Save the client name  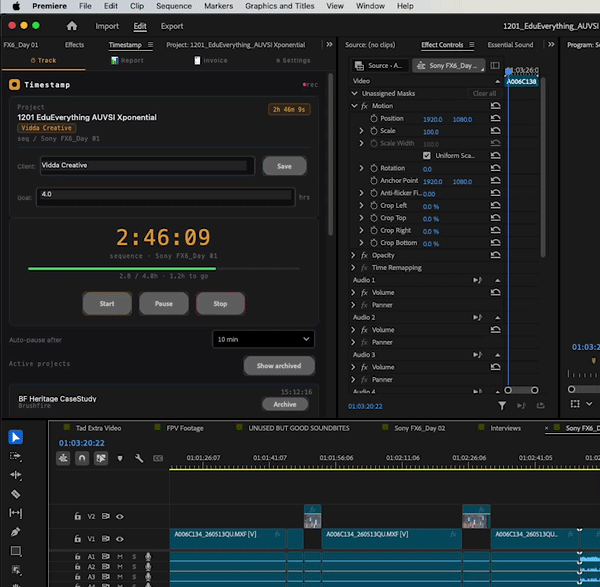click(x=284, y=166)
